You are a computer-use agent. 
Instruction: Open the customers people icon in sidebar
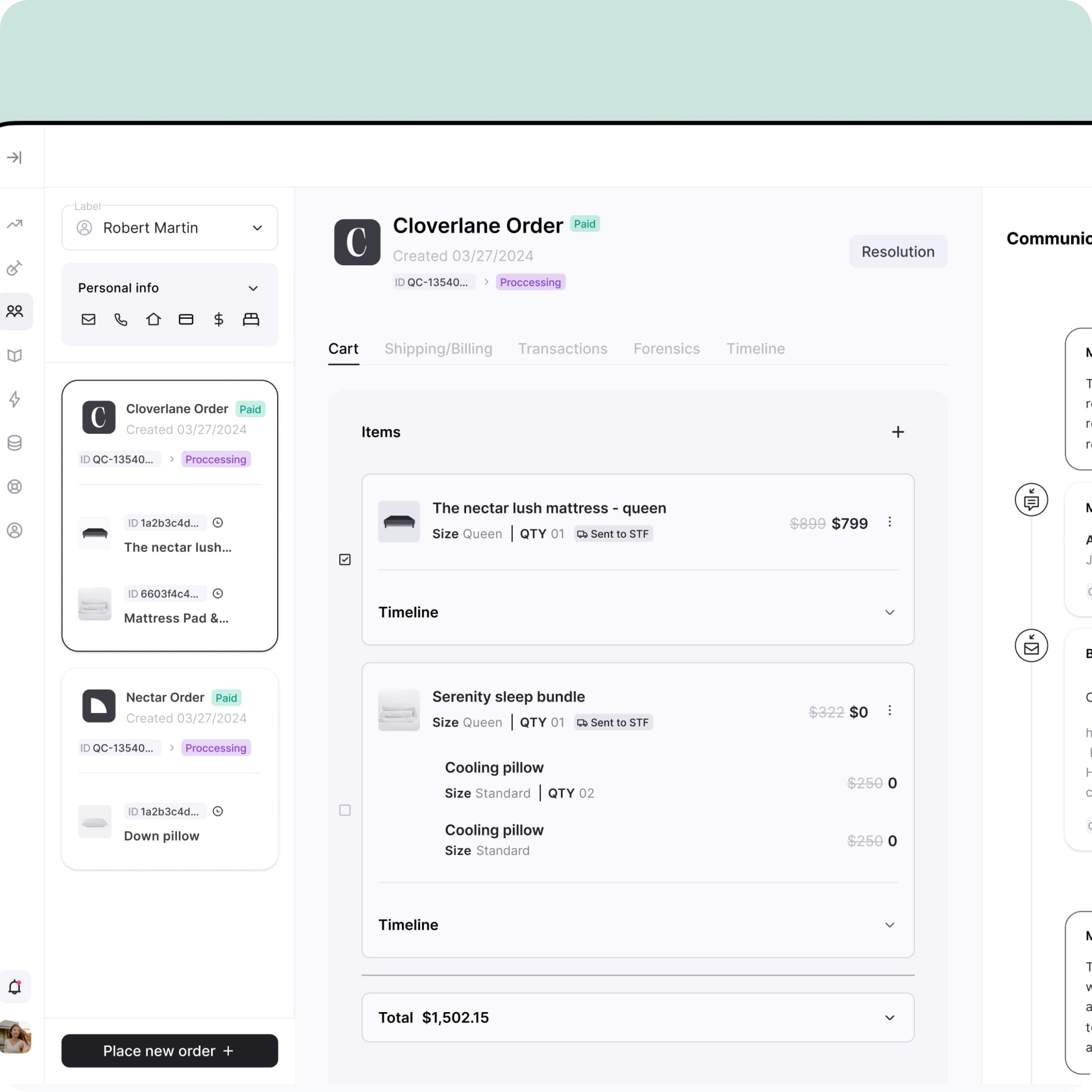[15, 311]
